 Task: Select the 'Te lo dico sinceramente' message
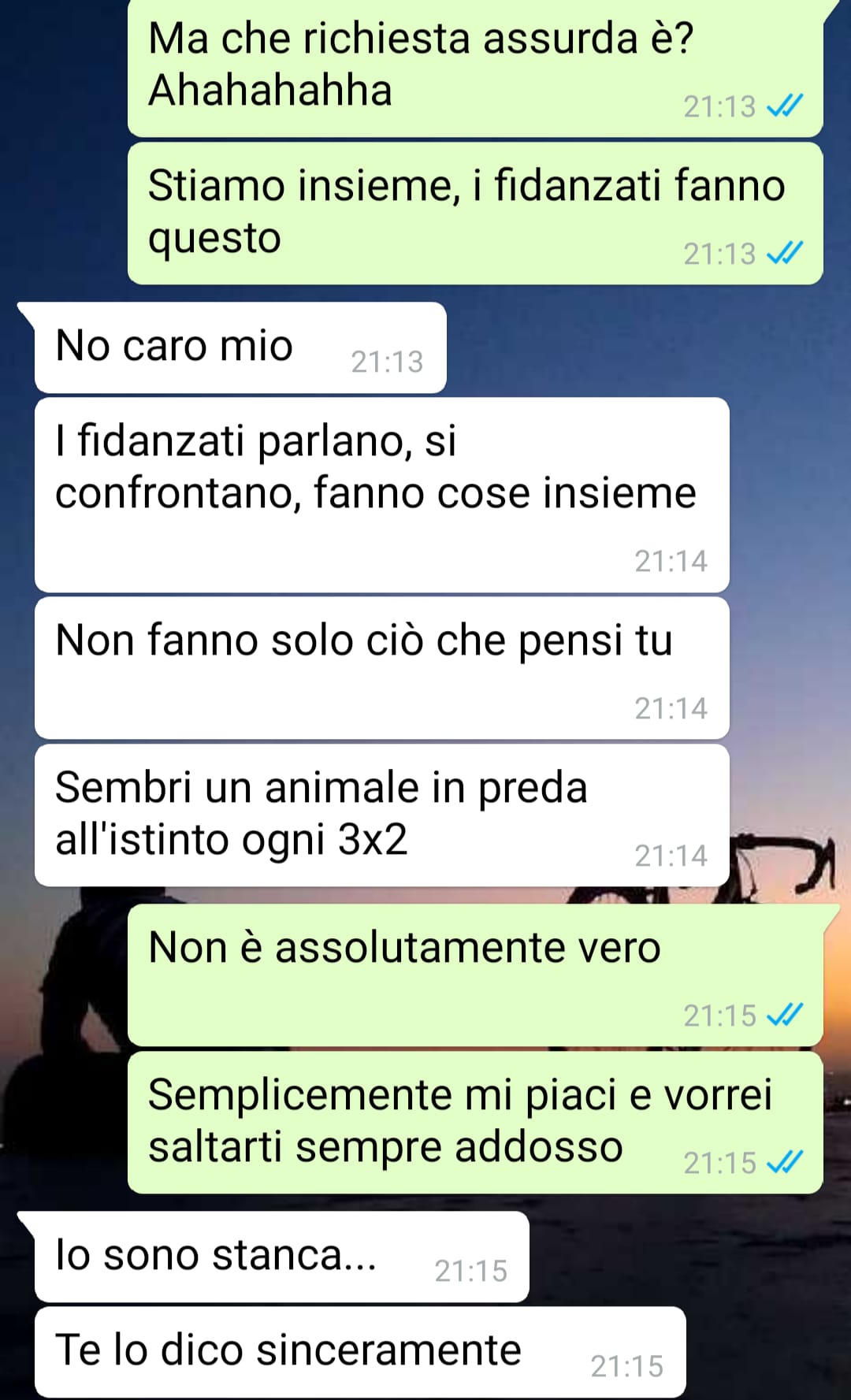pos(360,1352)
